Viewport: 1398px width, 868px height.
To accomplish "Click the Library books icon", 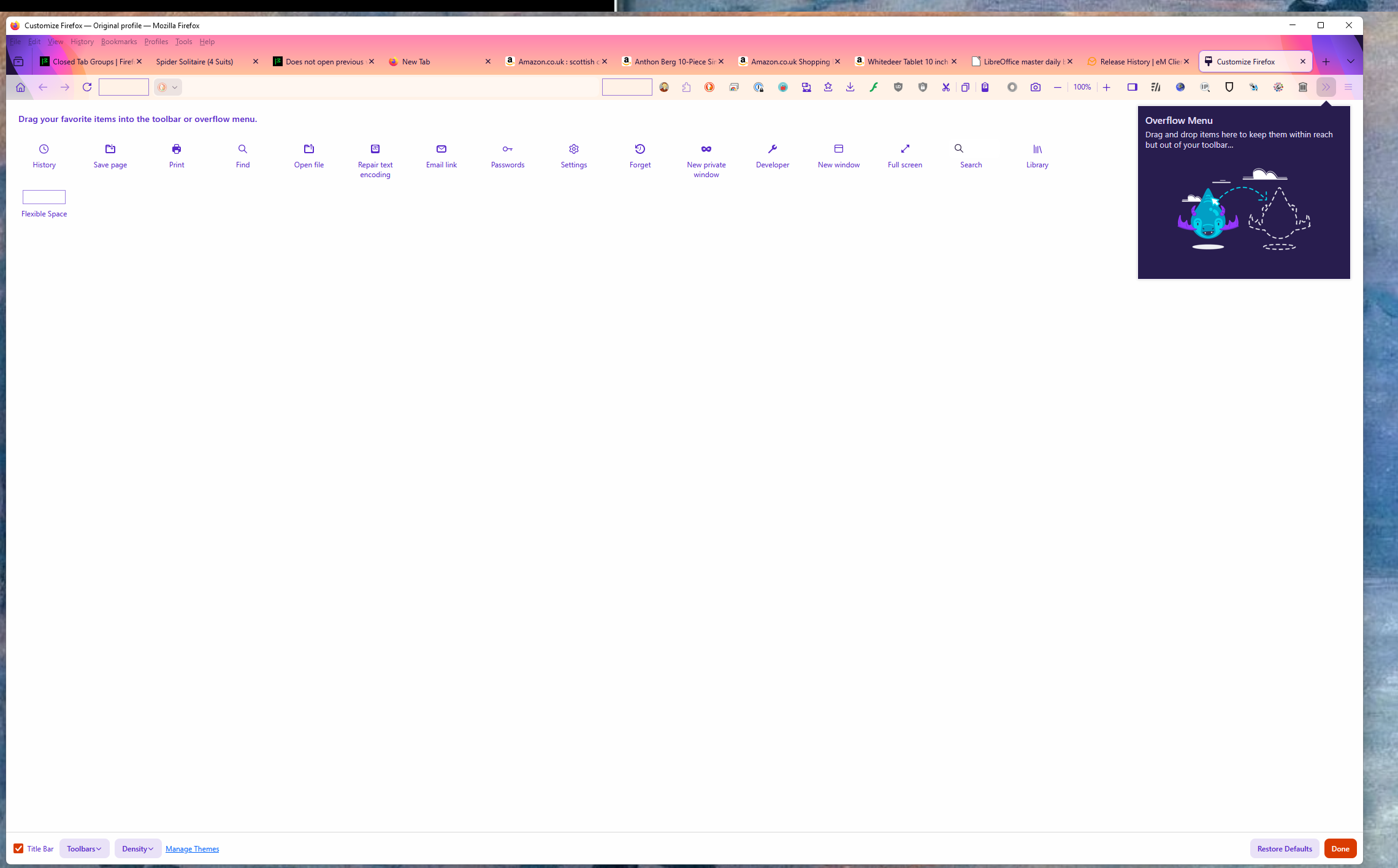I will click(x=1037, y=149).
